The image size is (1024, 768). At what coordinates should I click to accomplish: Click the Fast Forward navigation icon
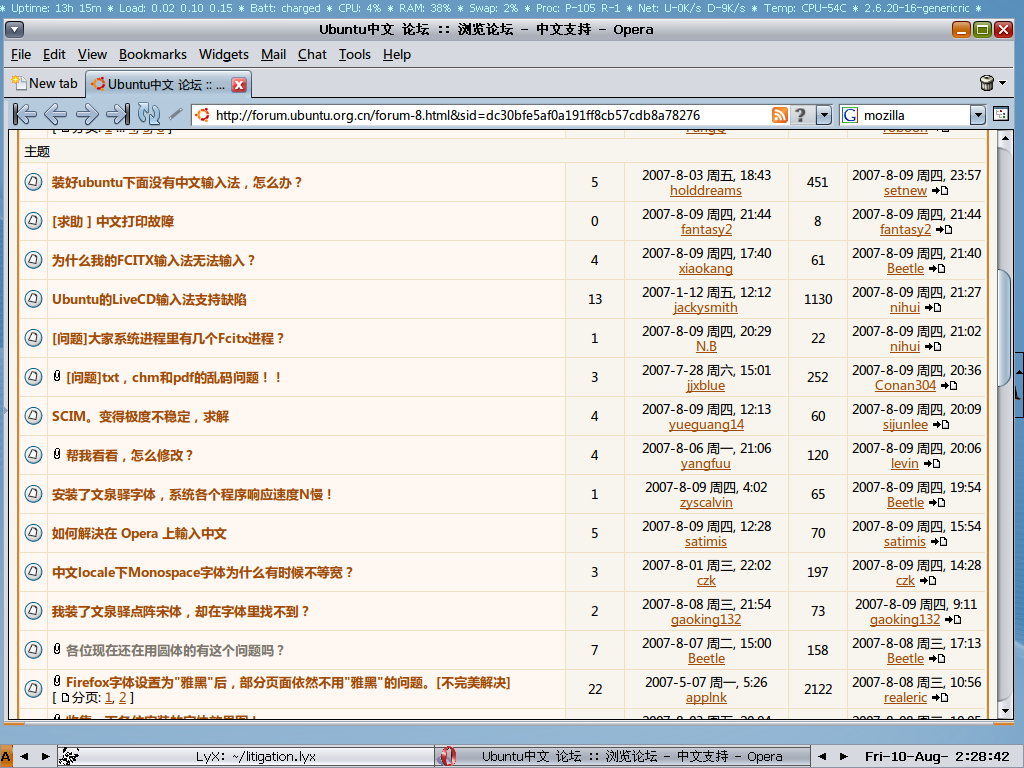click(x=118, y=114)
